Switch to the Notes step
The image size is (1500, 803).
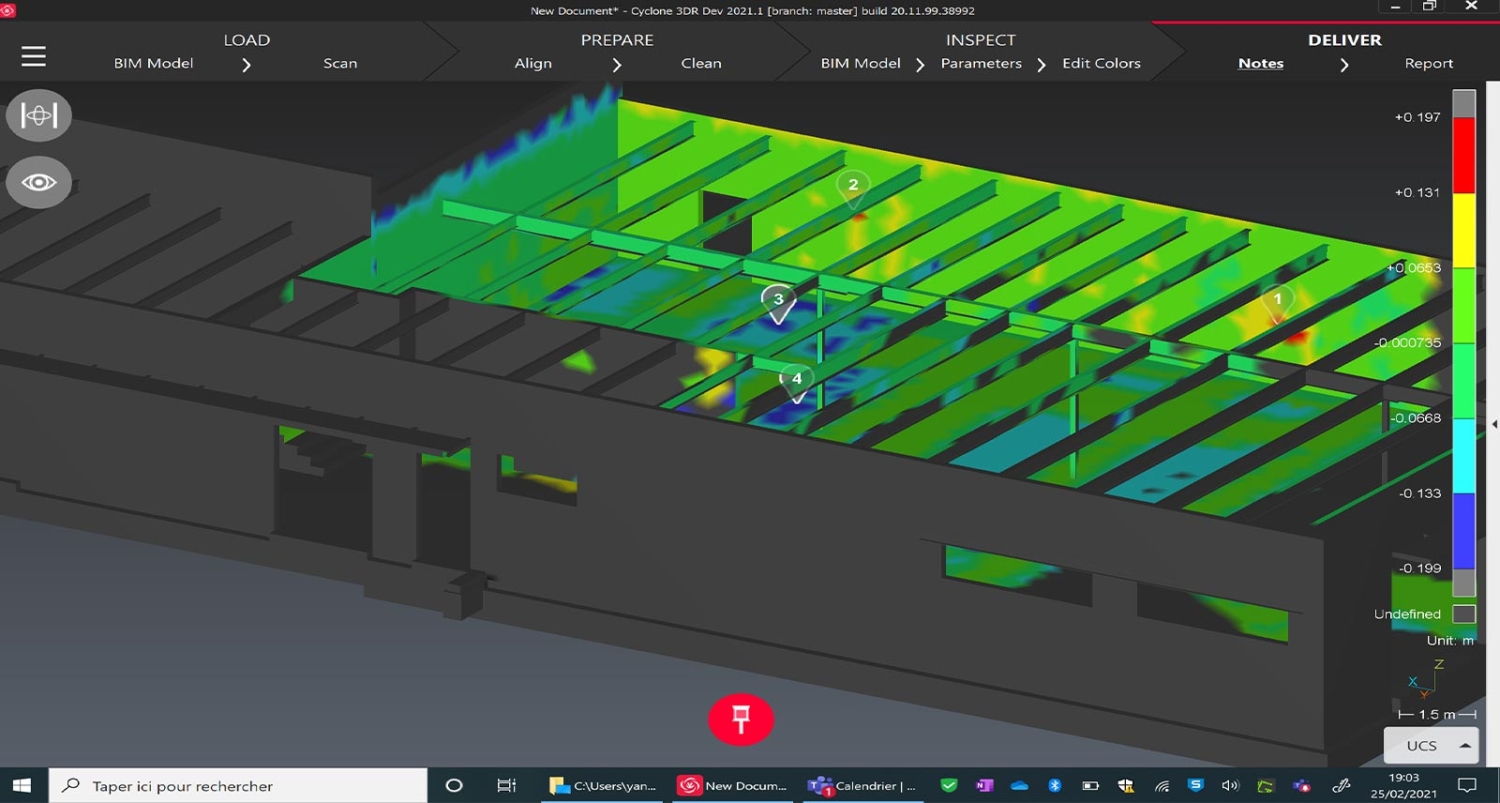pyautogui.click(x=1260, y=63)
